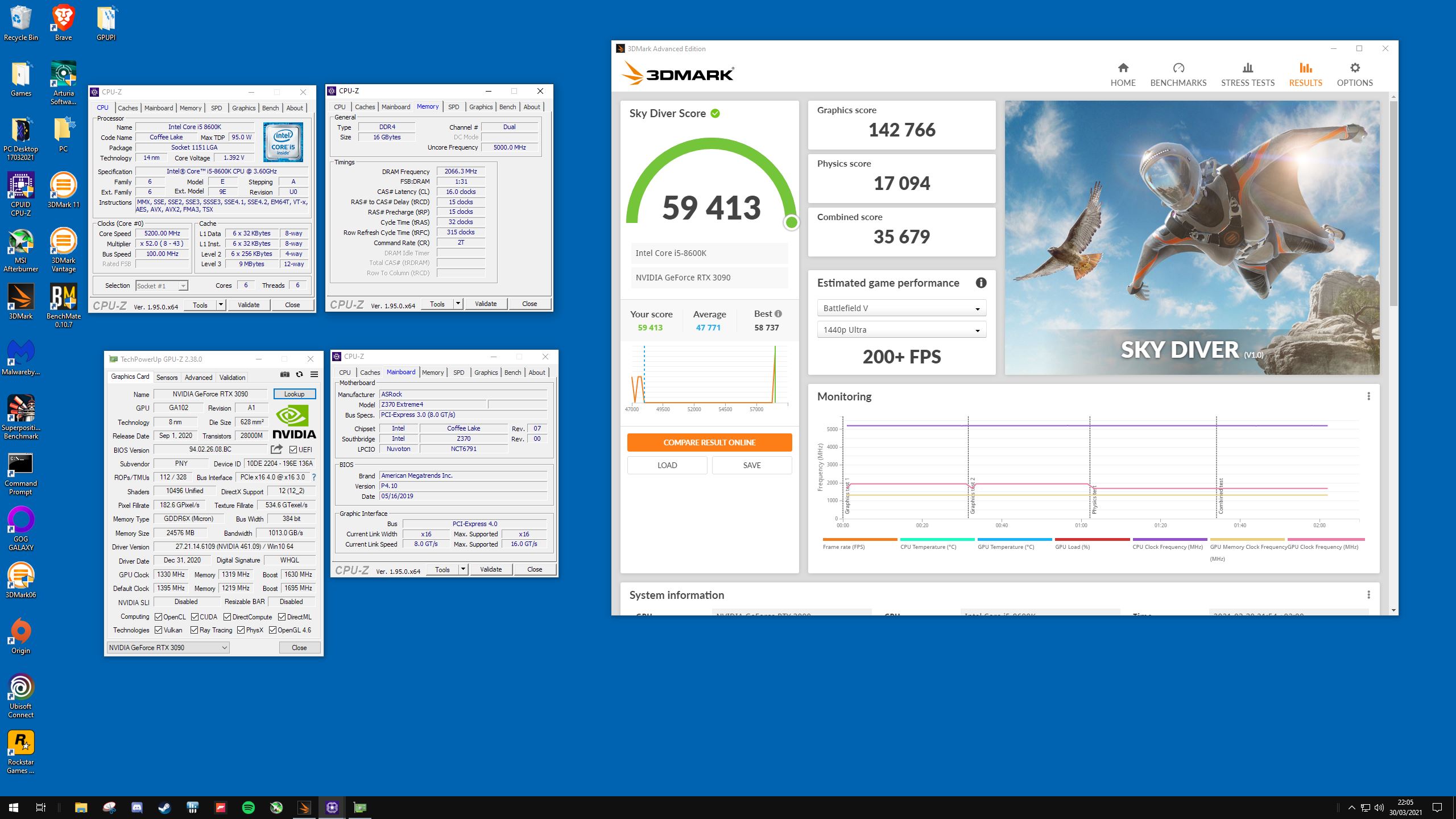Click COMPARE RESULT ONLINE button

709,442
